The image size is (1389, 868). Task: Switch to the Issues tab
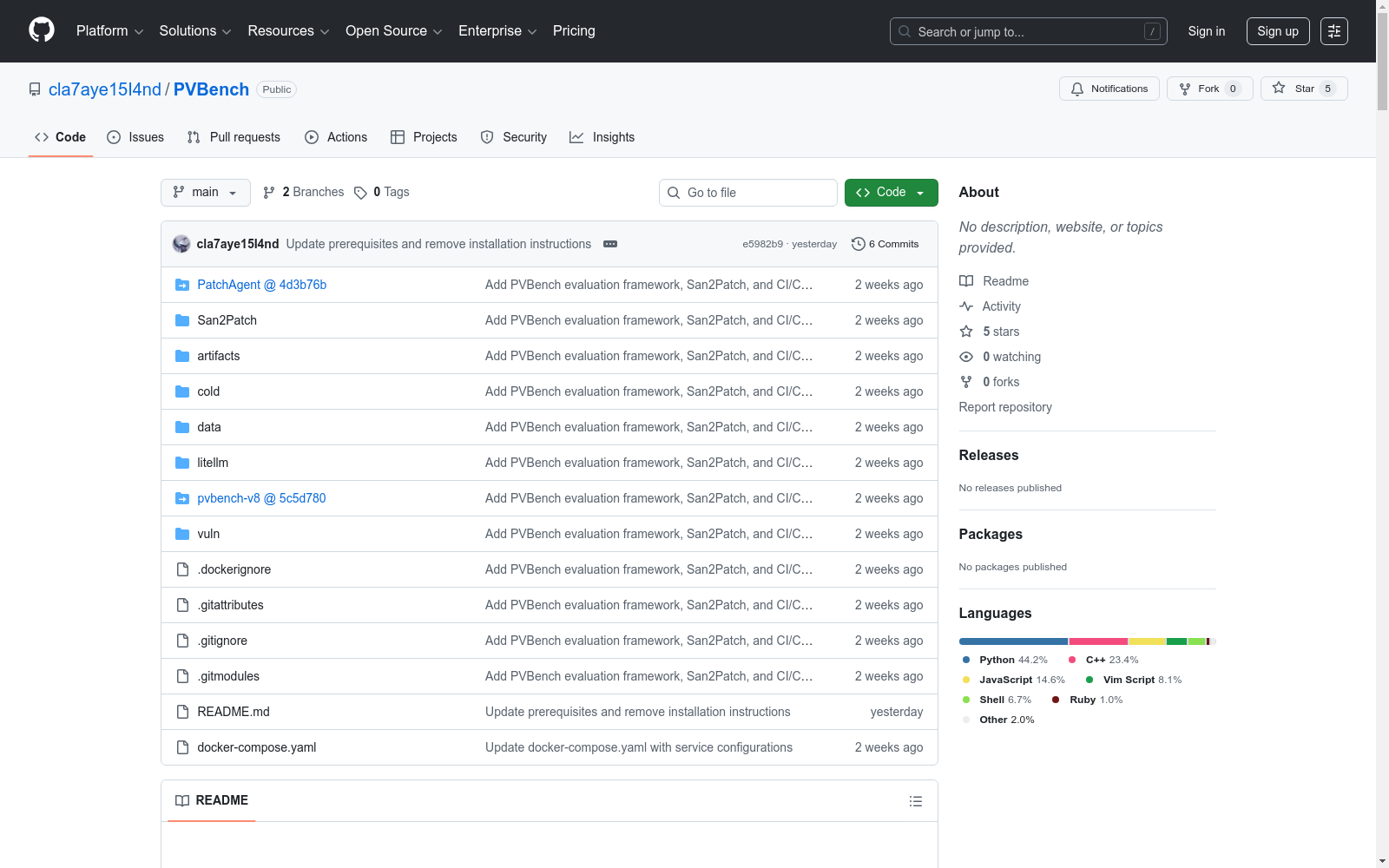135,137
